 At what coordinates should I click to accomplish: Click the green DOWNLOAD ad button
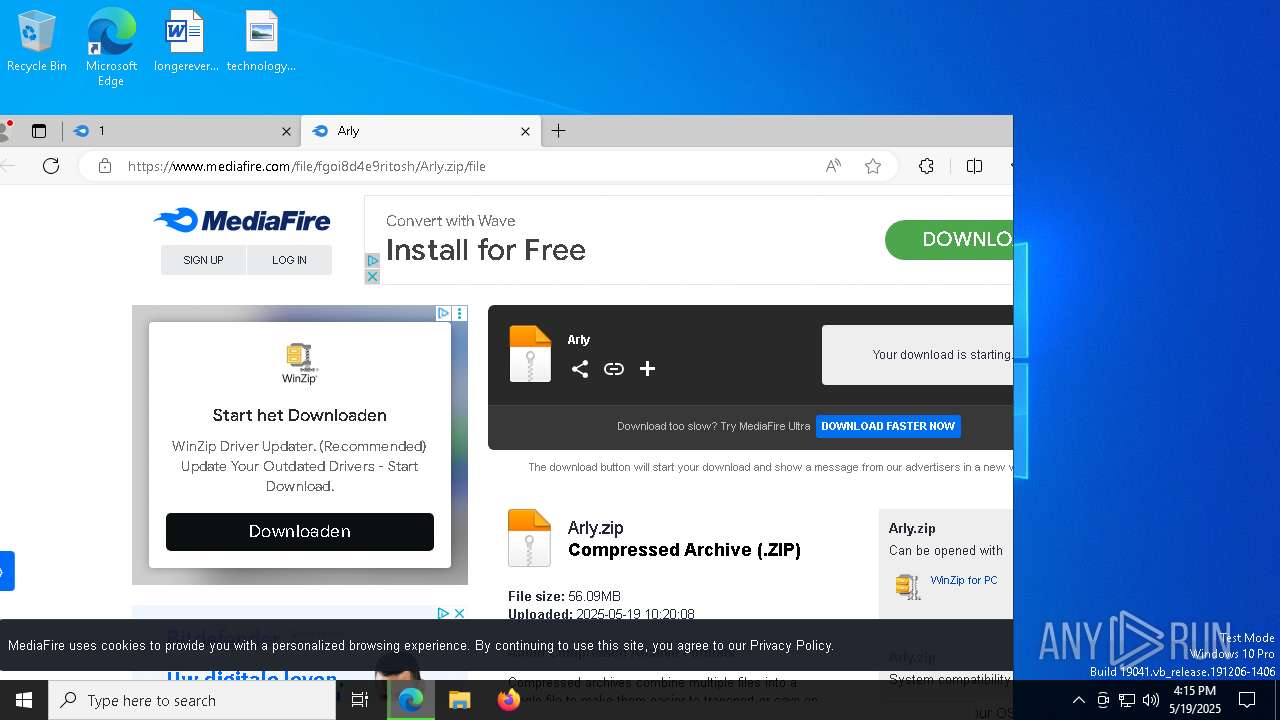(949, 240)
